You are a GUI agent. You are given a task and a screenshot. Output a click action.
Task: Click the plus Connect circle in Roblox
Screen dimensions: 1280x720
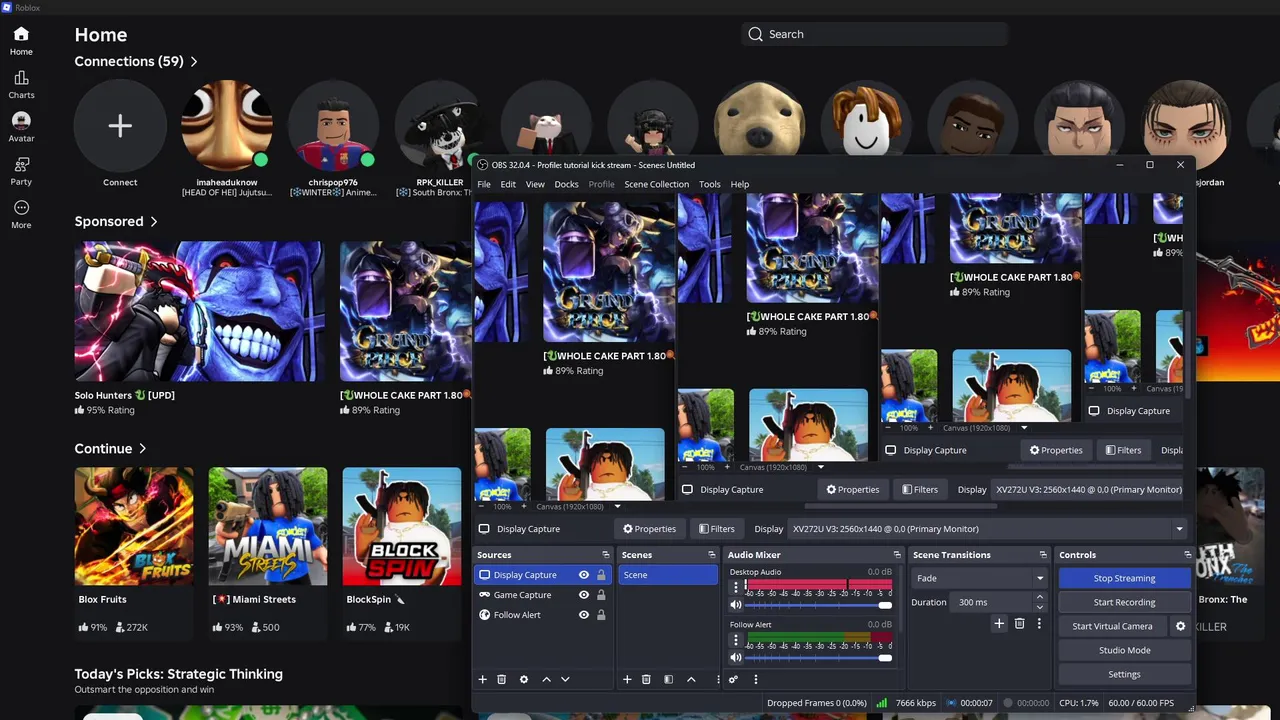pyautogui.click(x=120, y=126)
